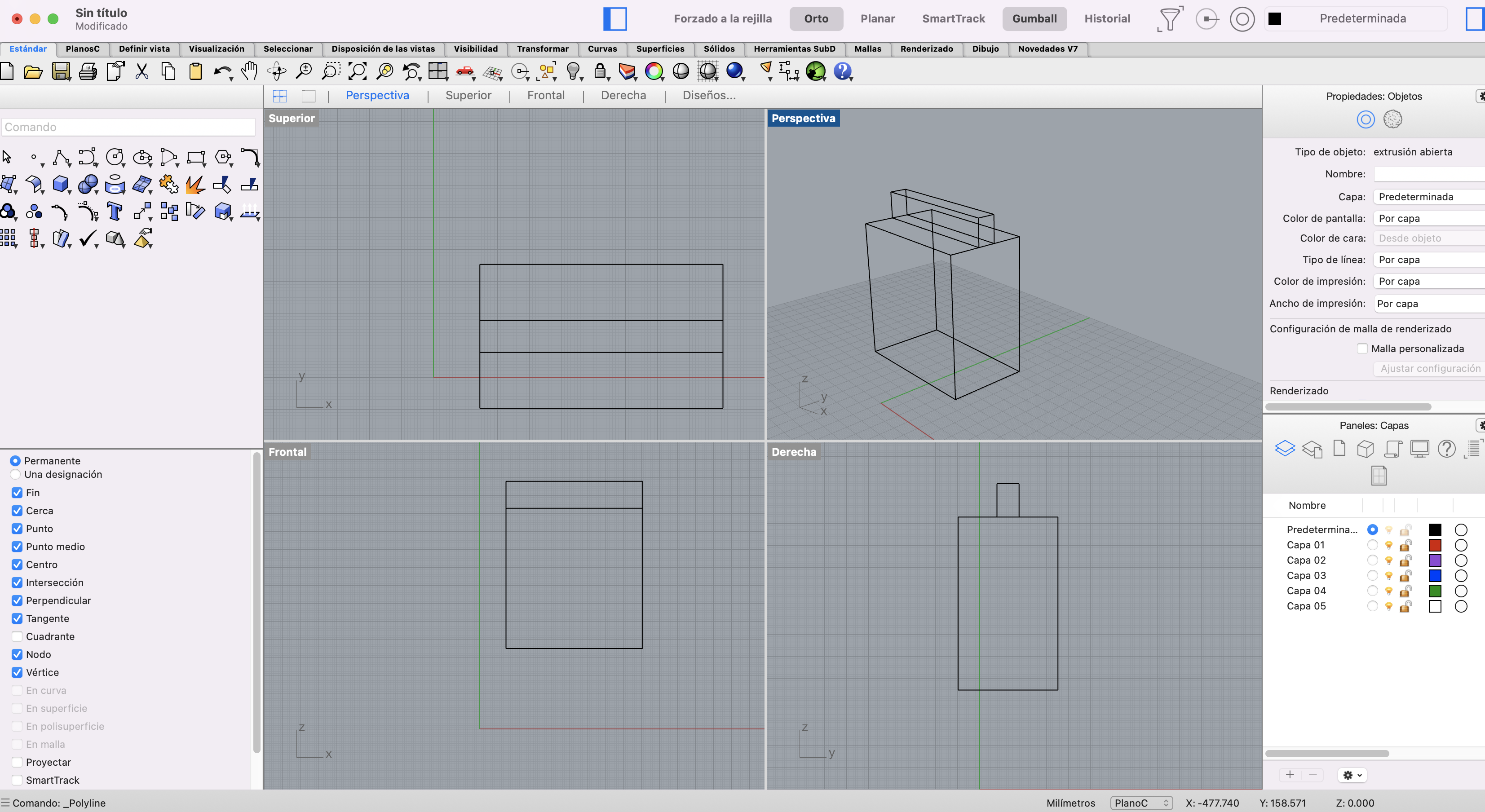
Task: Click the blue color swatch of Capa 03
Action: click(x=1435, y=576)
